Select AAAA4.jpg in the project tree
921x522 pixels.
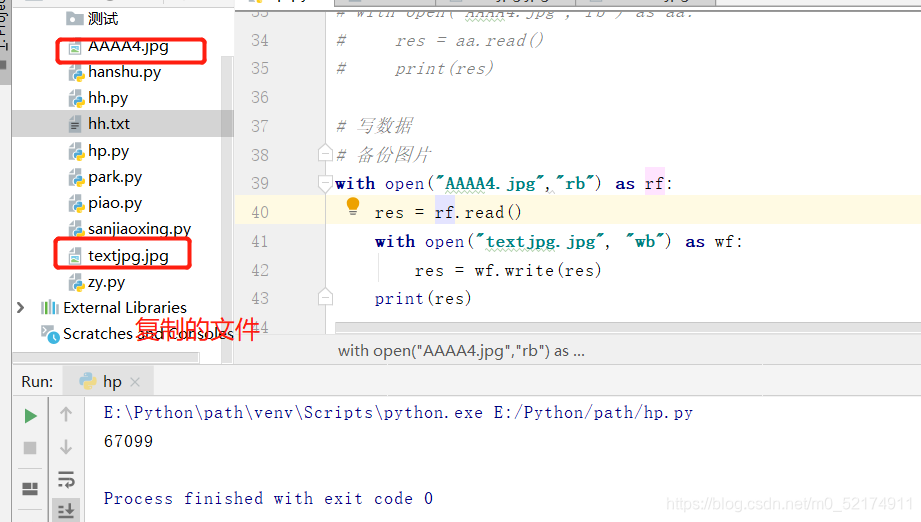(x=128, y=46)
